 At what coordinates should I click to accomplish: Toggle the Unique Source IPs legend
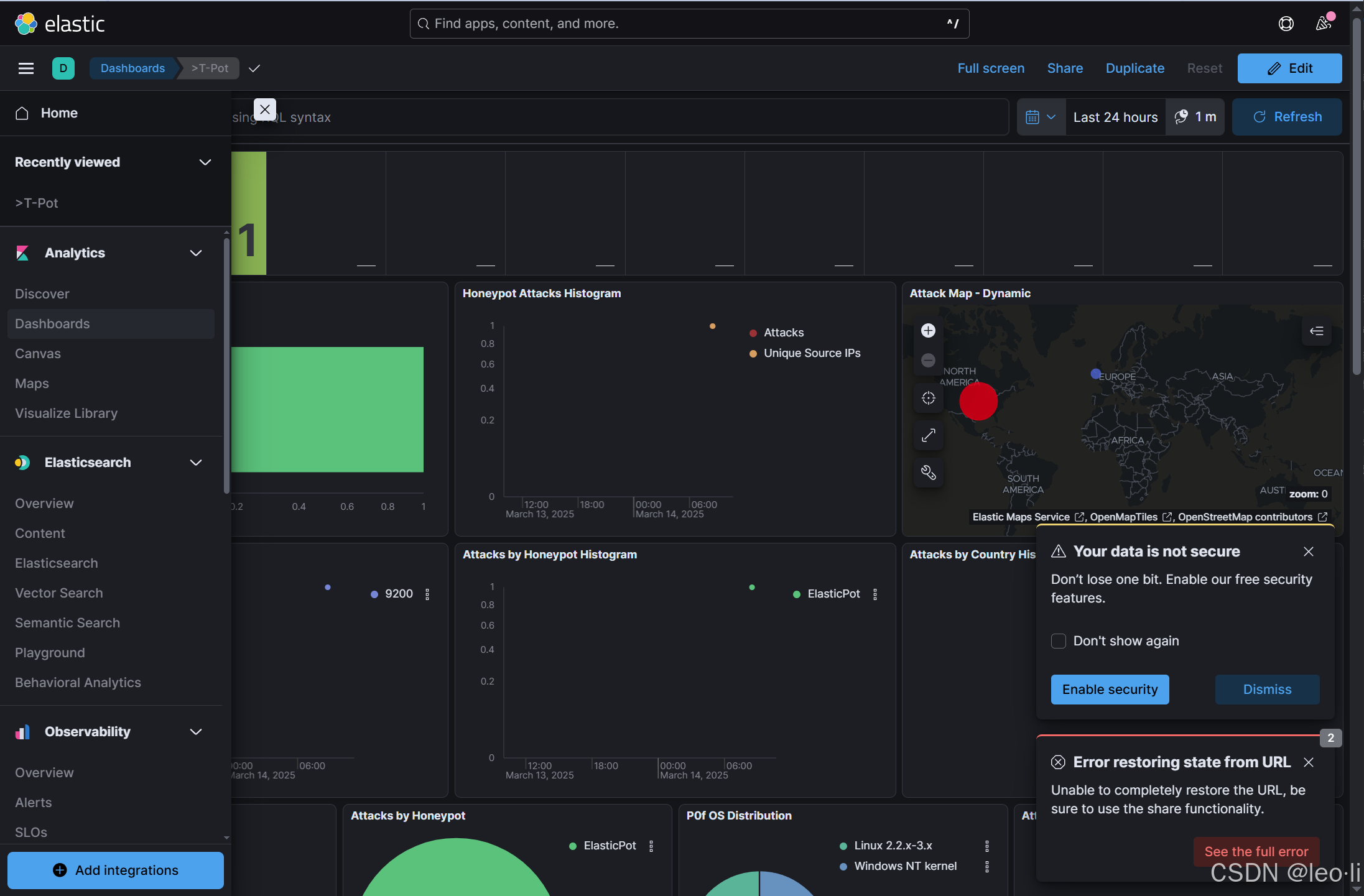(x=812, y=353)
